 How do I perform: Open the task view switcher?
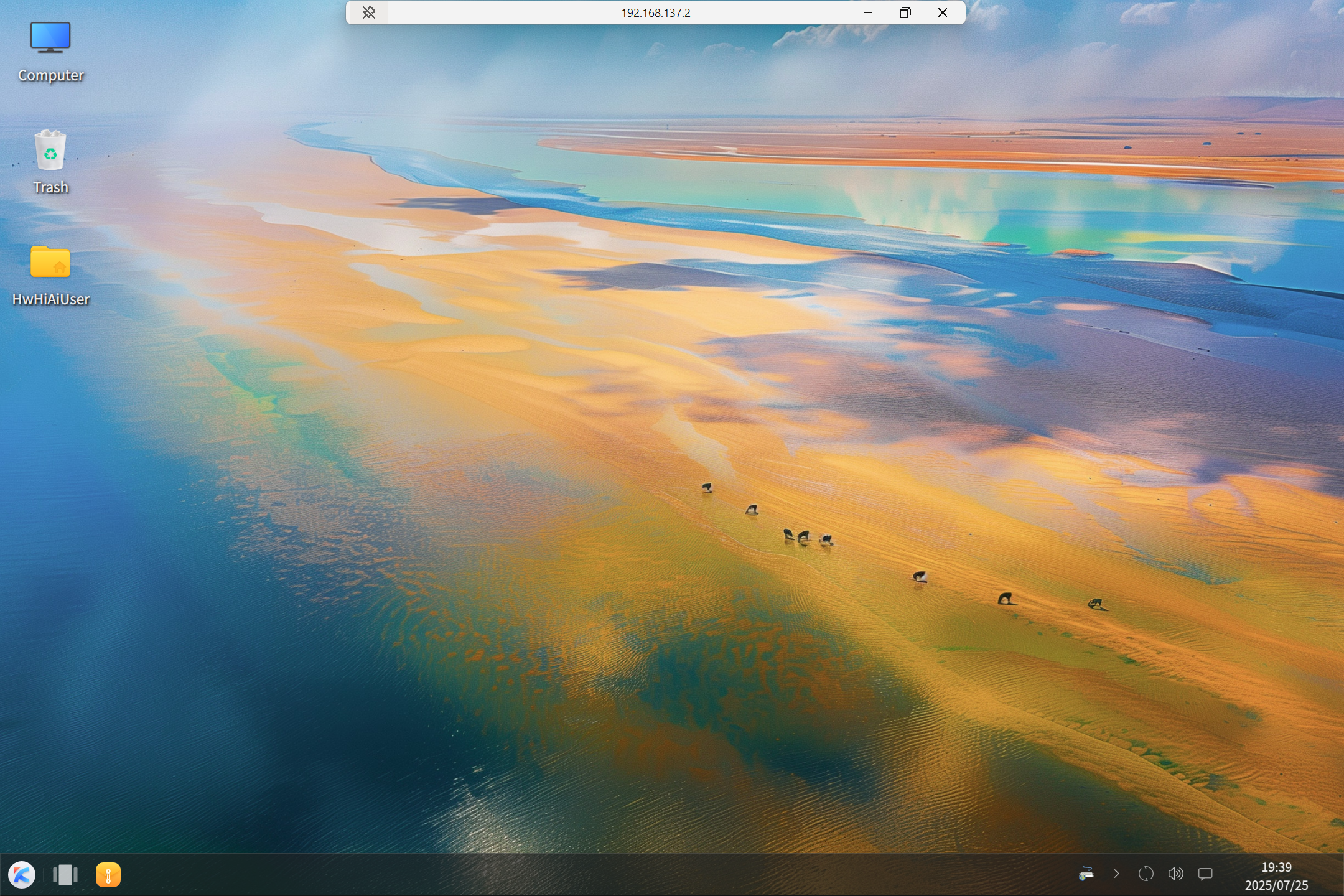tap(65, 875)
